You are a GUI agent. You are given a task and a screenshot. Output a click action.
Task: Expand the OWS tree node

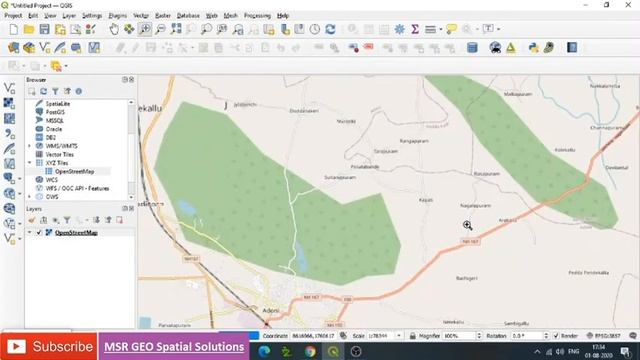coord(29,197)
